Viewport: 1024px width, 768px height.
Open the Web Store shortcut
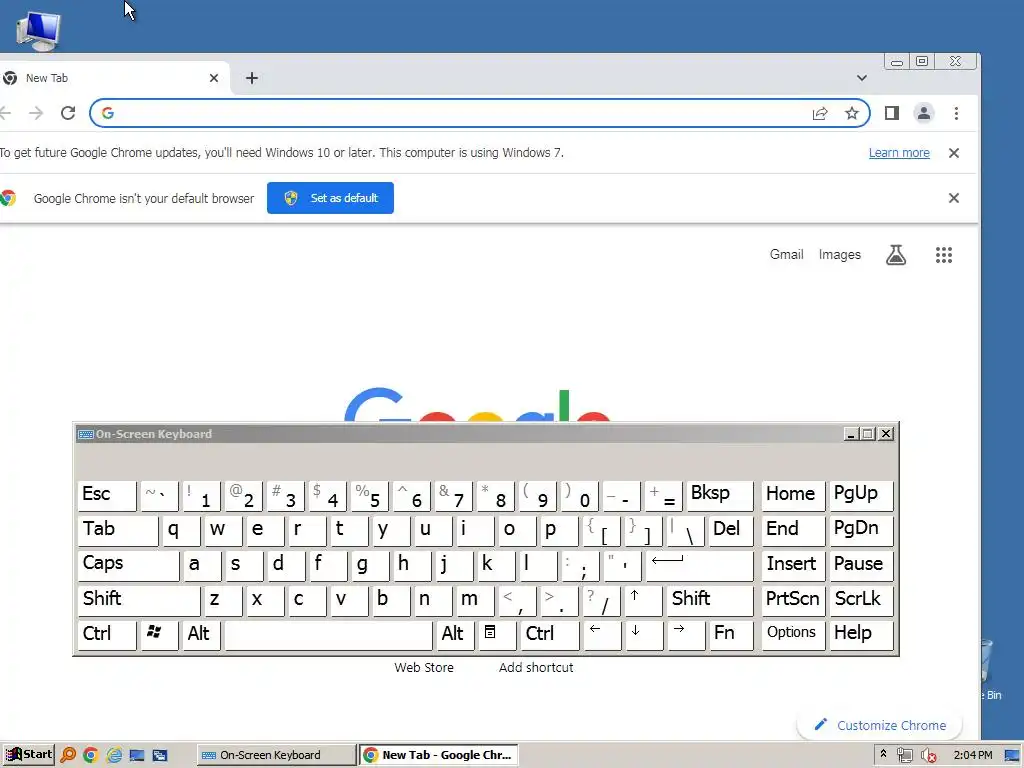(424, 667)
